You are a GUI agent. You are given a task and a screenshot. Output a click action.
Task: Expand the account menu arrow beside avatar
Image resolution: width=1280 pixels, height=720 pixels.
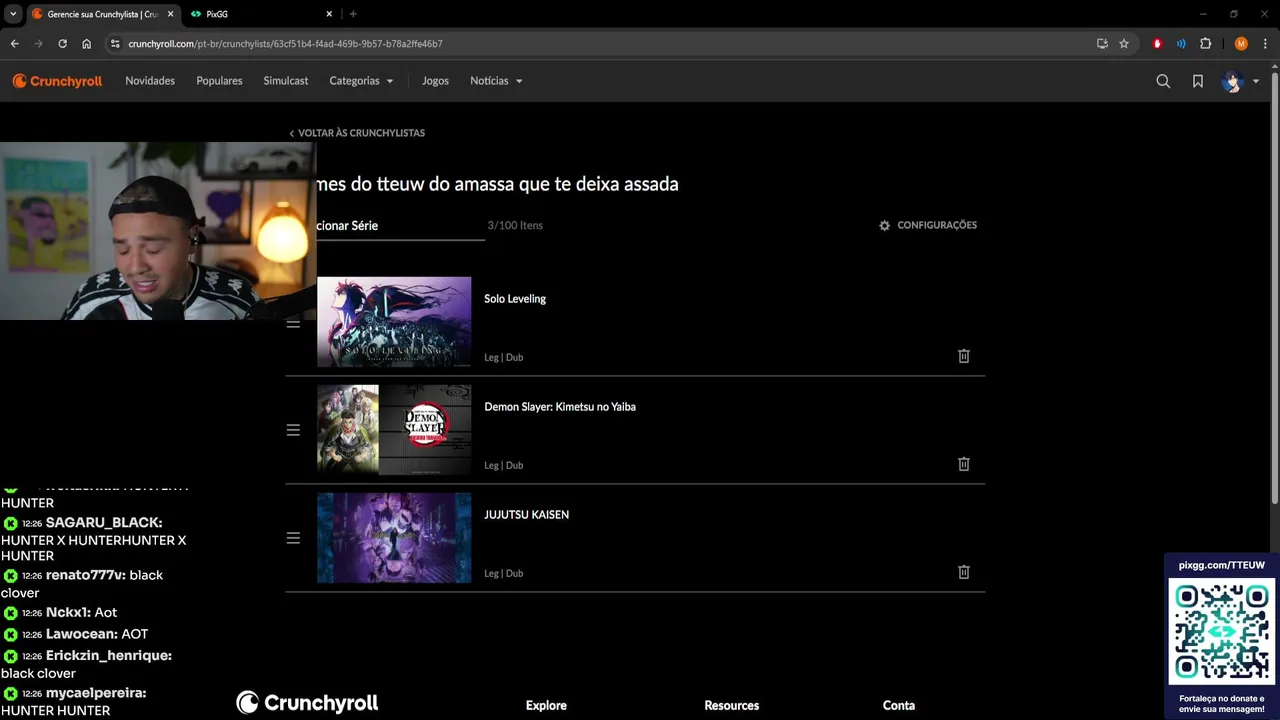pyautogui.click(x=1256, y=81)
